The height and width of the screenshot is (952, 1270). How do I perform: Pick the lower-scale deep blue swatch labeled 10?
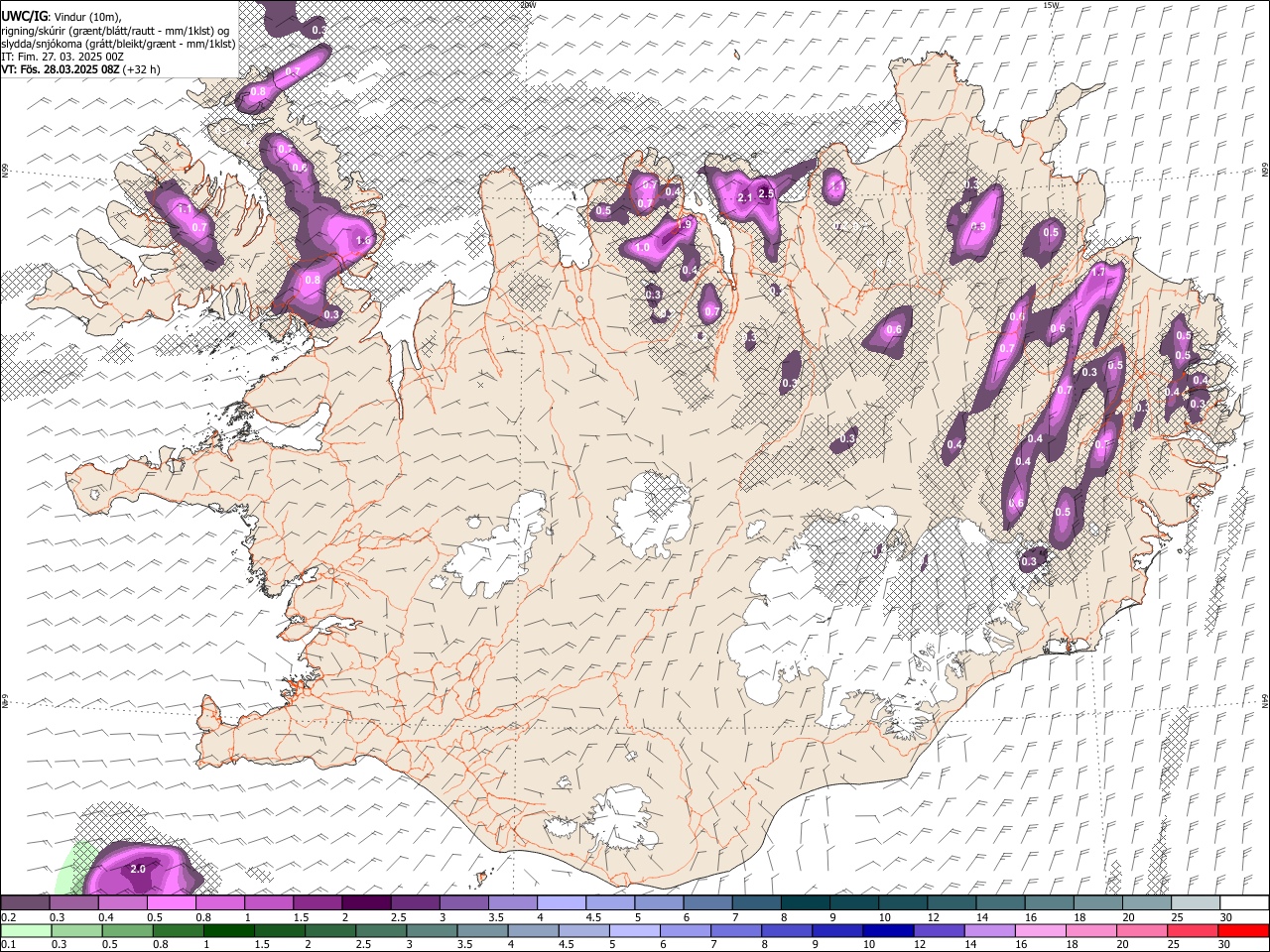[889, 930]
